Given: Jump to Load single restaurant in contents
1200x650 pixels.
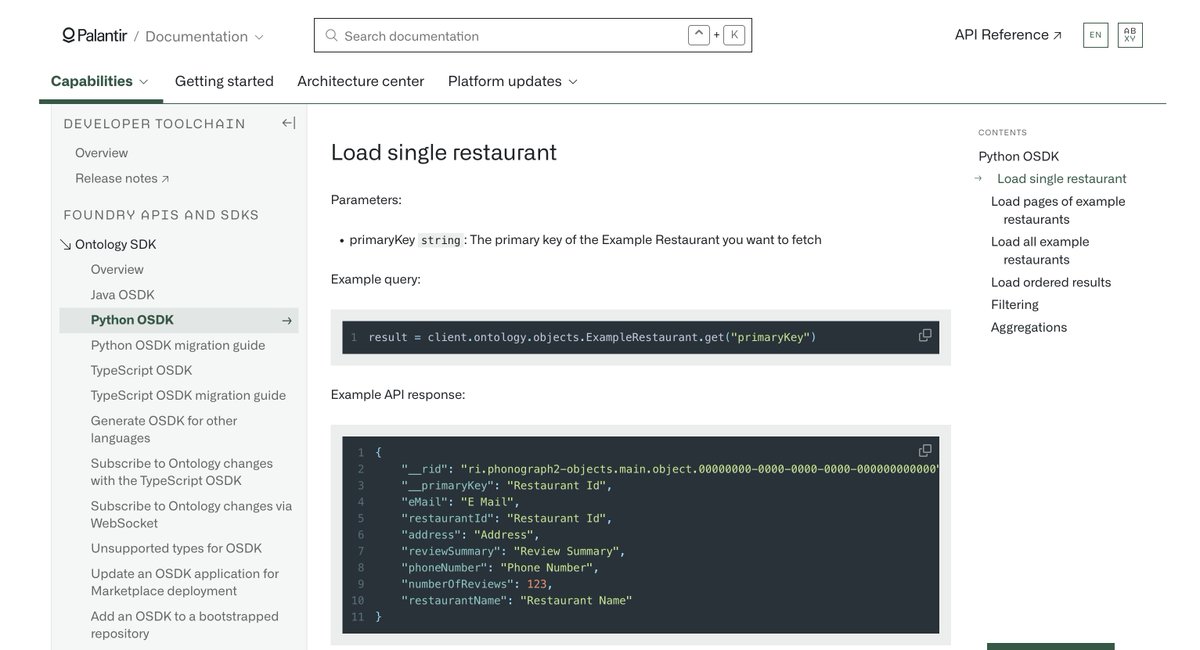Looking at the screenshot, I should 1062,179.
